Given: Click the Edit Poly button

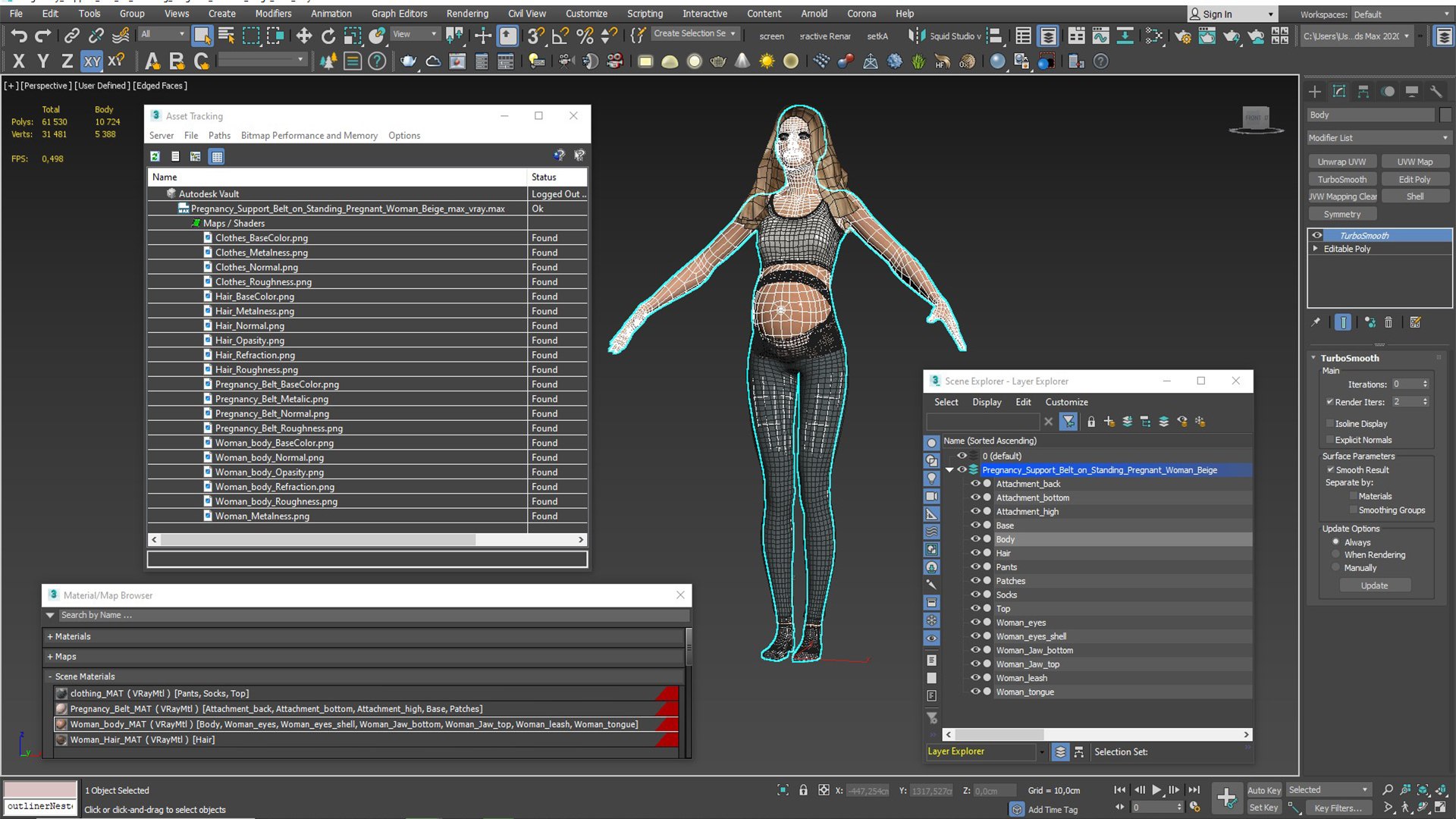Looking at the screenshot, I should (1414, 179).
